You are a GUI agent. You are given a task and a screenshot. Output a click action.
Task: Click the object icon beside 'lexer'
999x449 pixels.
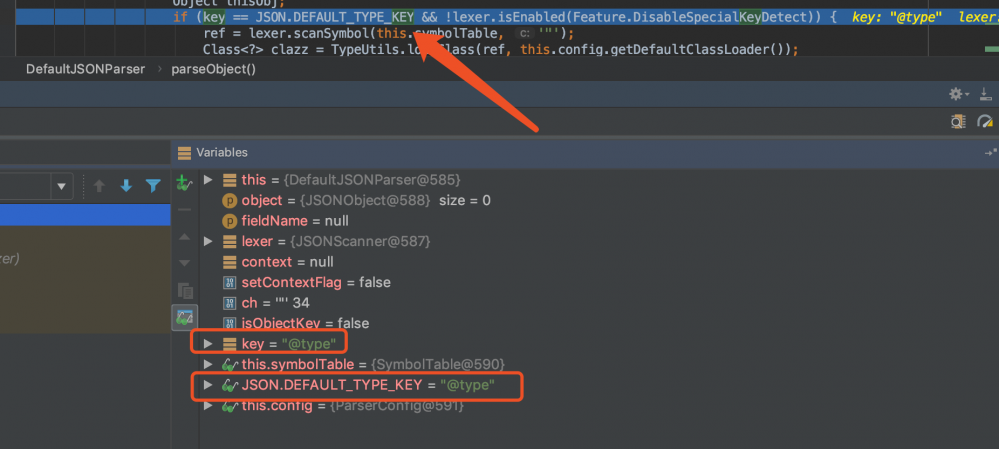pos(229,241)
